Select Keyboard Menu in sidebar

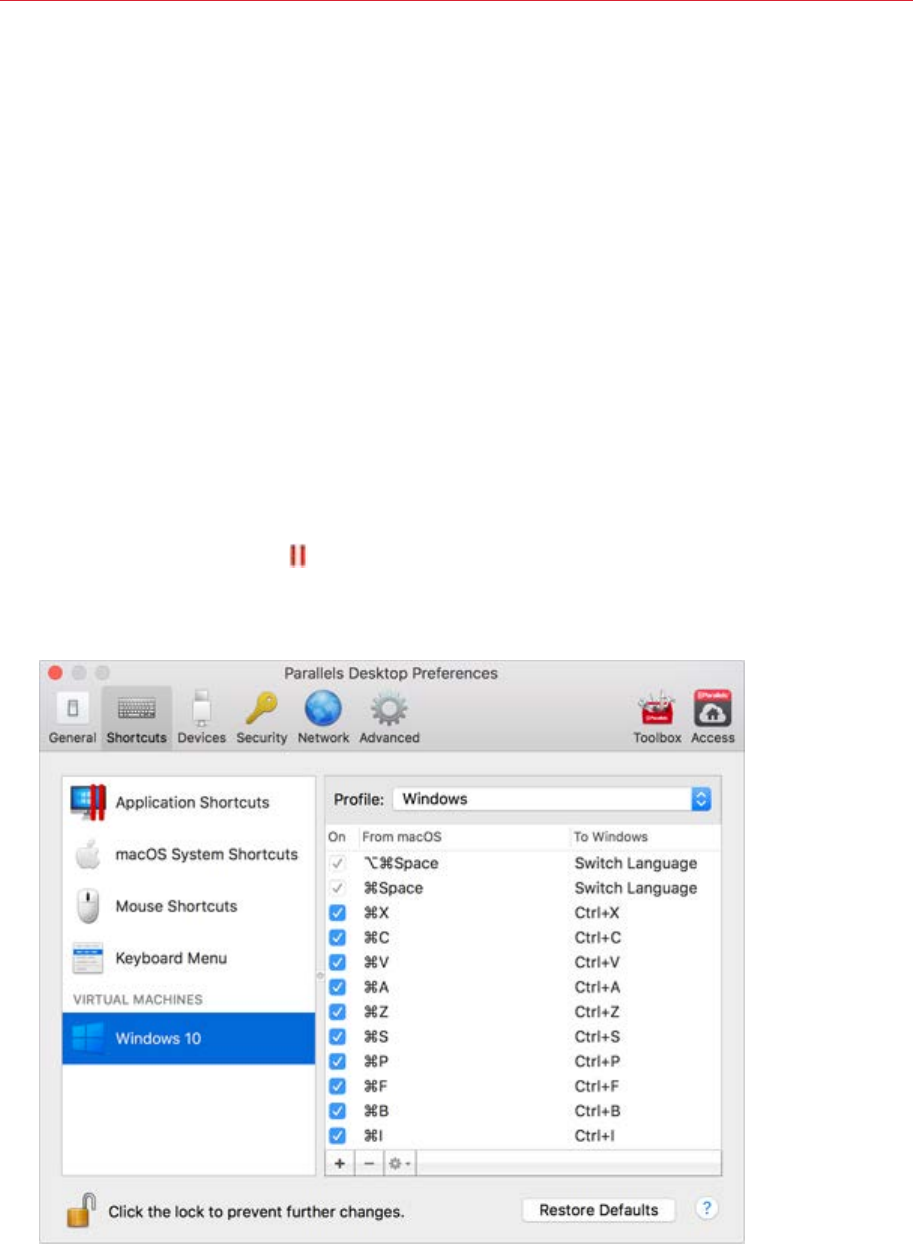pyautogui.click(x=189, y=958)
